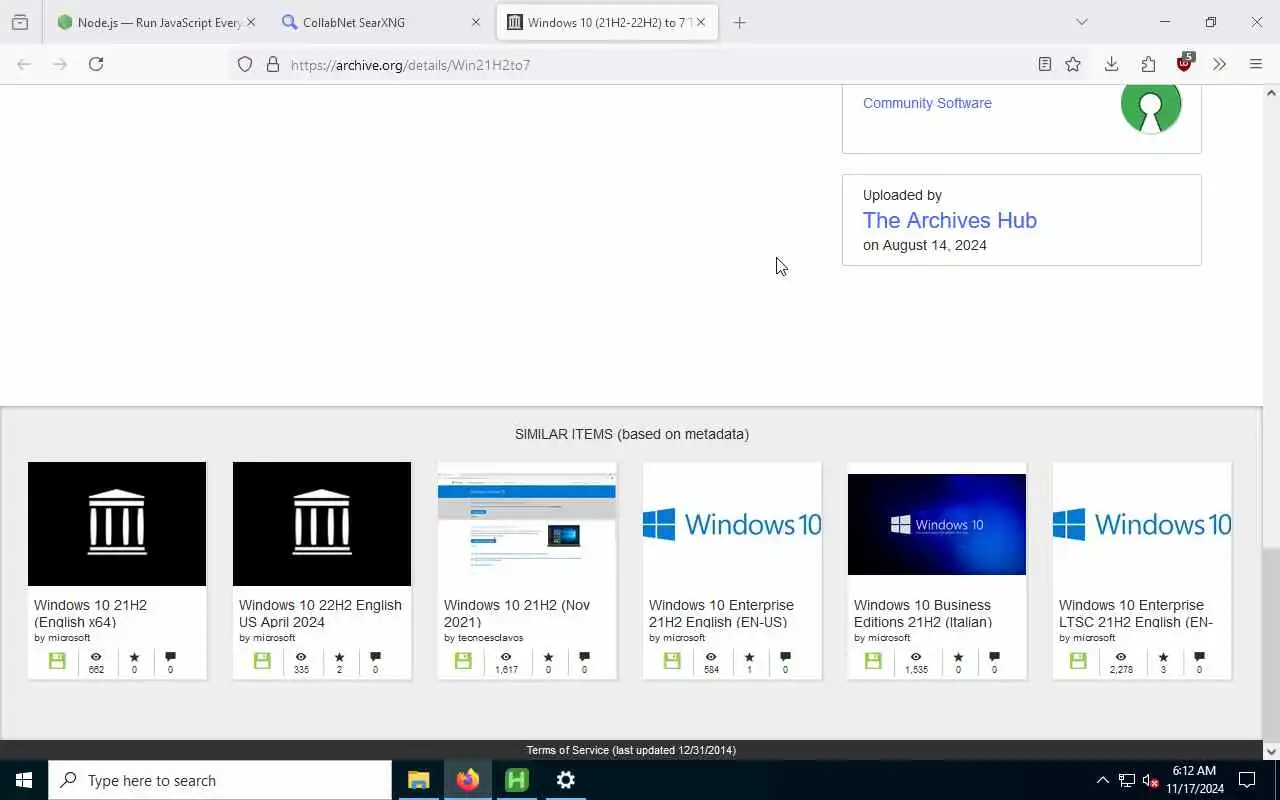Screen dimensions: 1280x800
Task: Click favorites star on Enterprise 21H2 English (EN-US) card
Action: (x=749, y=657)
